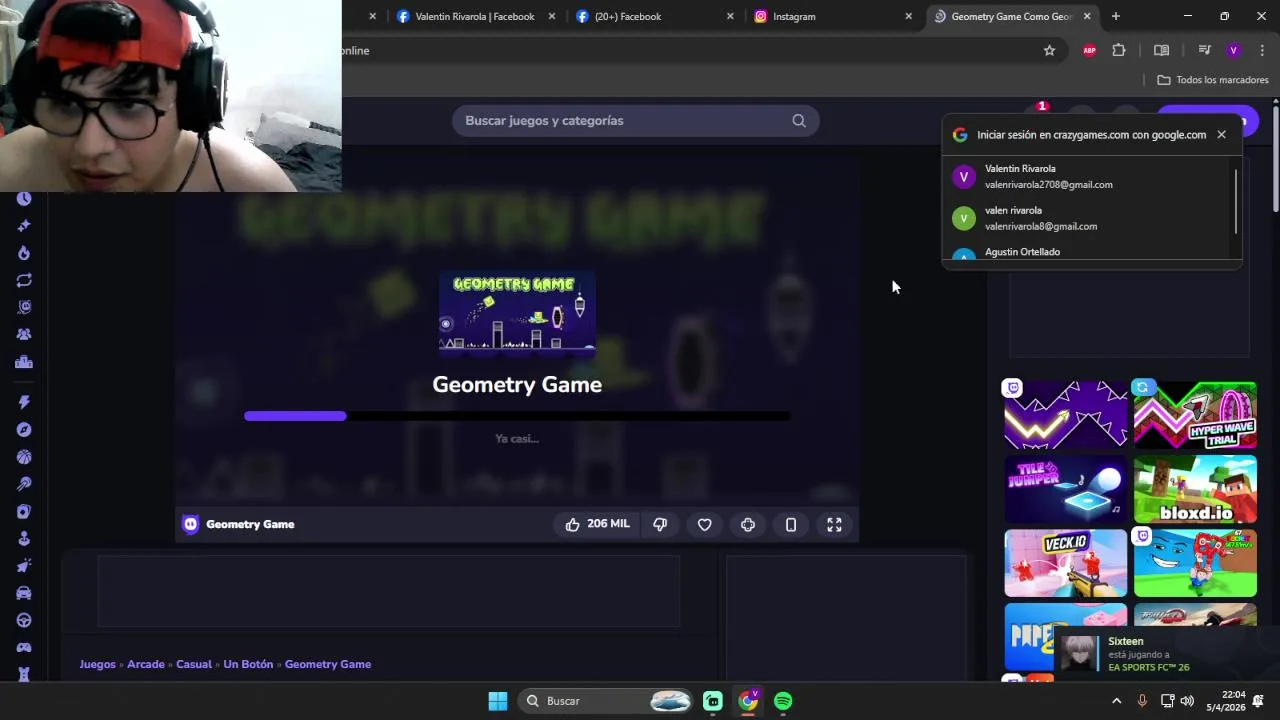This screenshot has height=720, width=1280.
Task: Open Chrome from the taskbar
Action: point(748,701)
